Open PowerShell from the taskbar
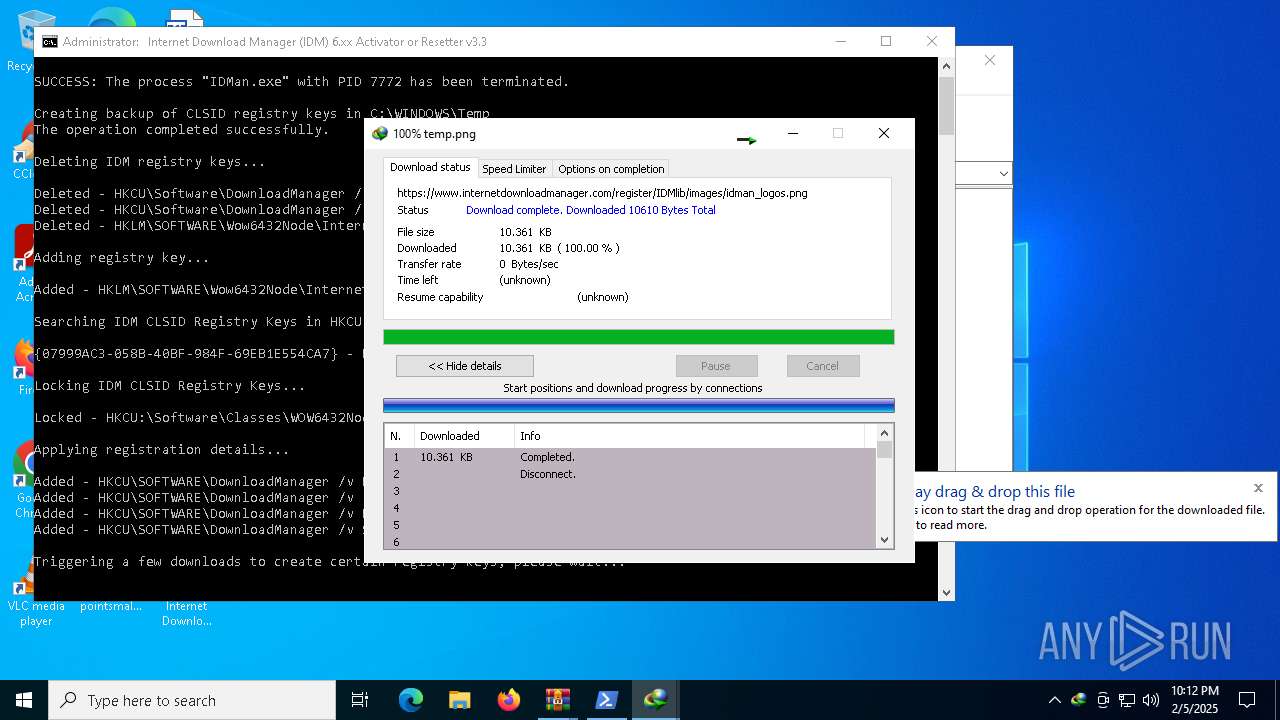Screen dimensions: 1280x720 (606, 700)
